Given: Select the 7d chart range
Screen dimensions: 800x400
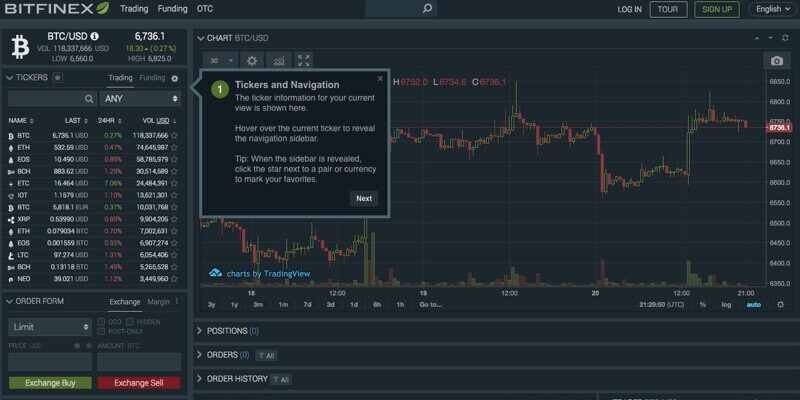Looking at the screenshot, I should (307, 305).
